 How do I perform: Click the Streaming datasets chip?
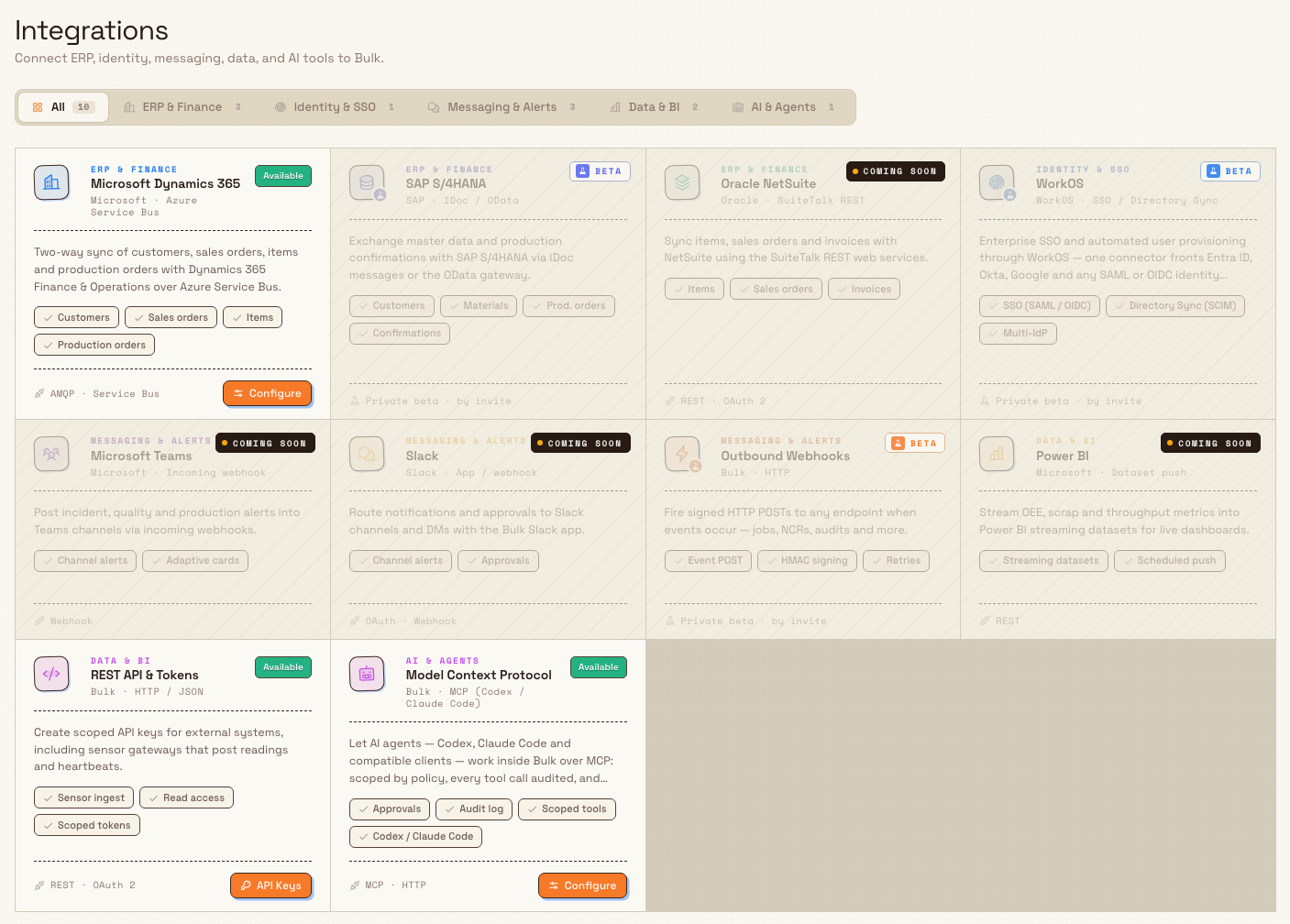1043,561
